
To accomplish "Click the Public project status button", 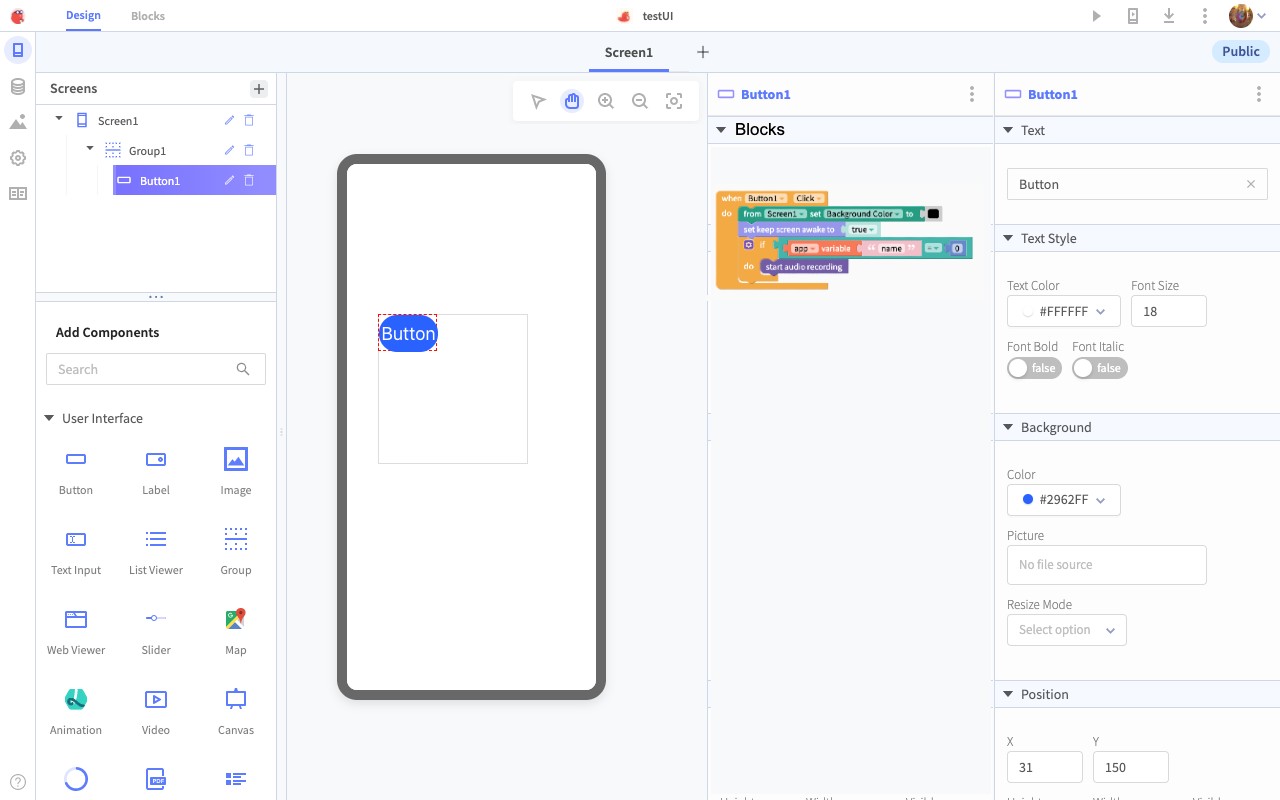I will 1241,51.
